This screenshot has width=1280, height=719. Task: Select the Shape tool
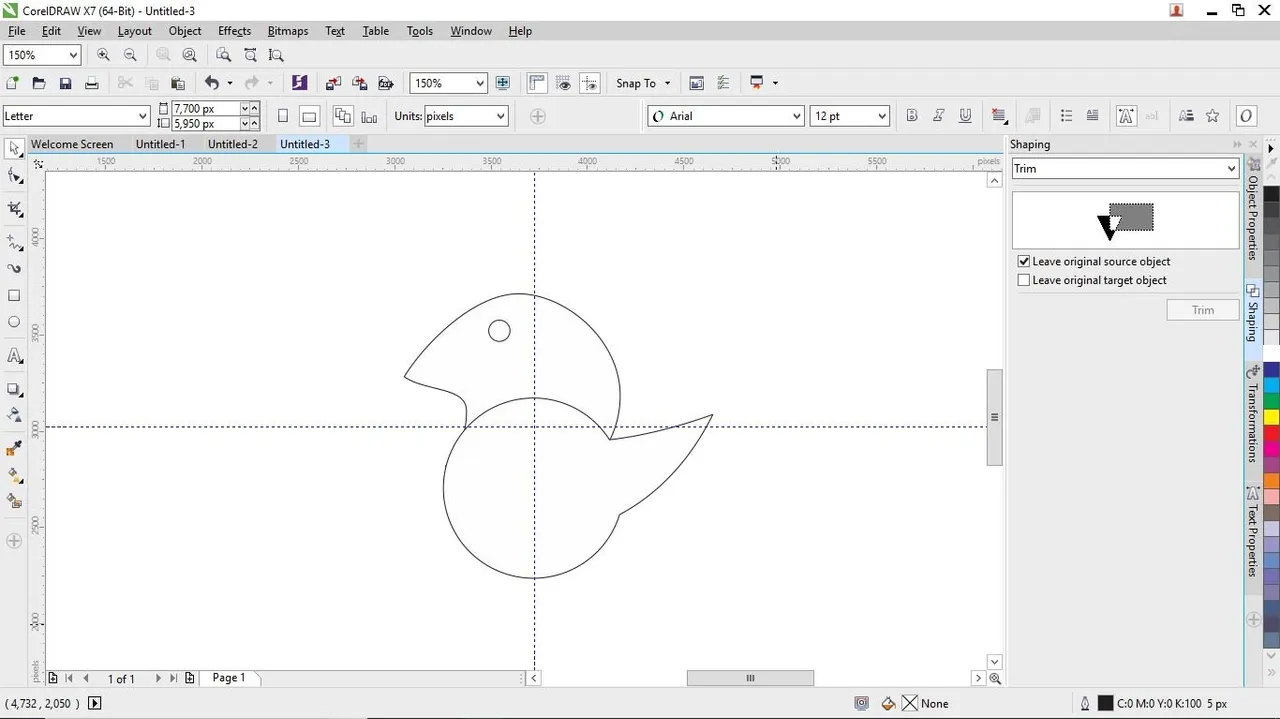[x=14, y=177]
